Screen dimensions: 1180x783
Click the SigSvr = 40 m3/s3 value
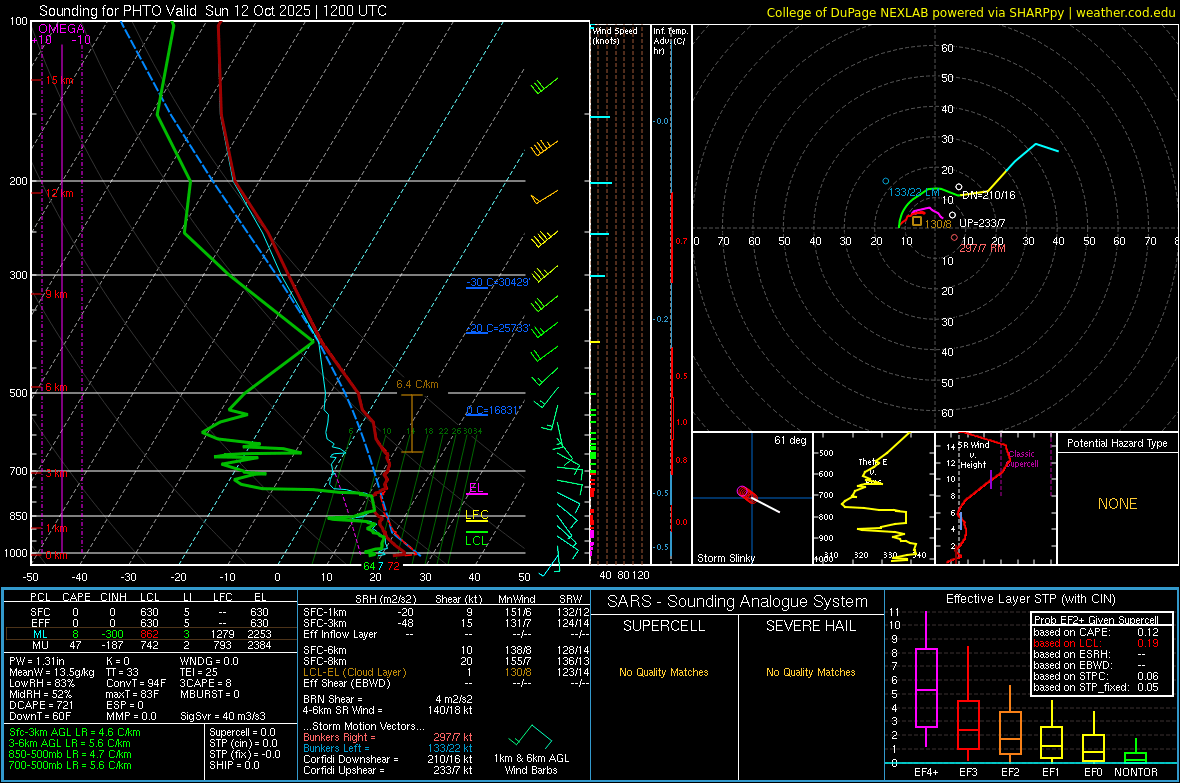click(223, 717)
